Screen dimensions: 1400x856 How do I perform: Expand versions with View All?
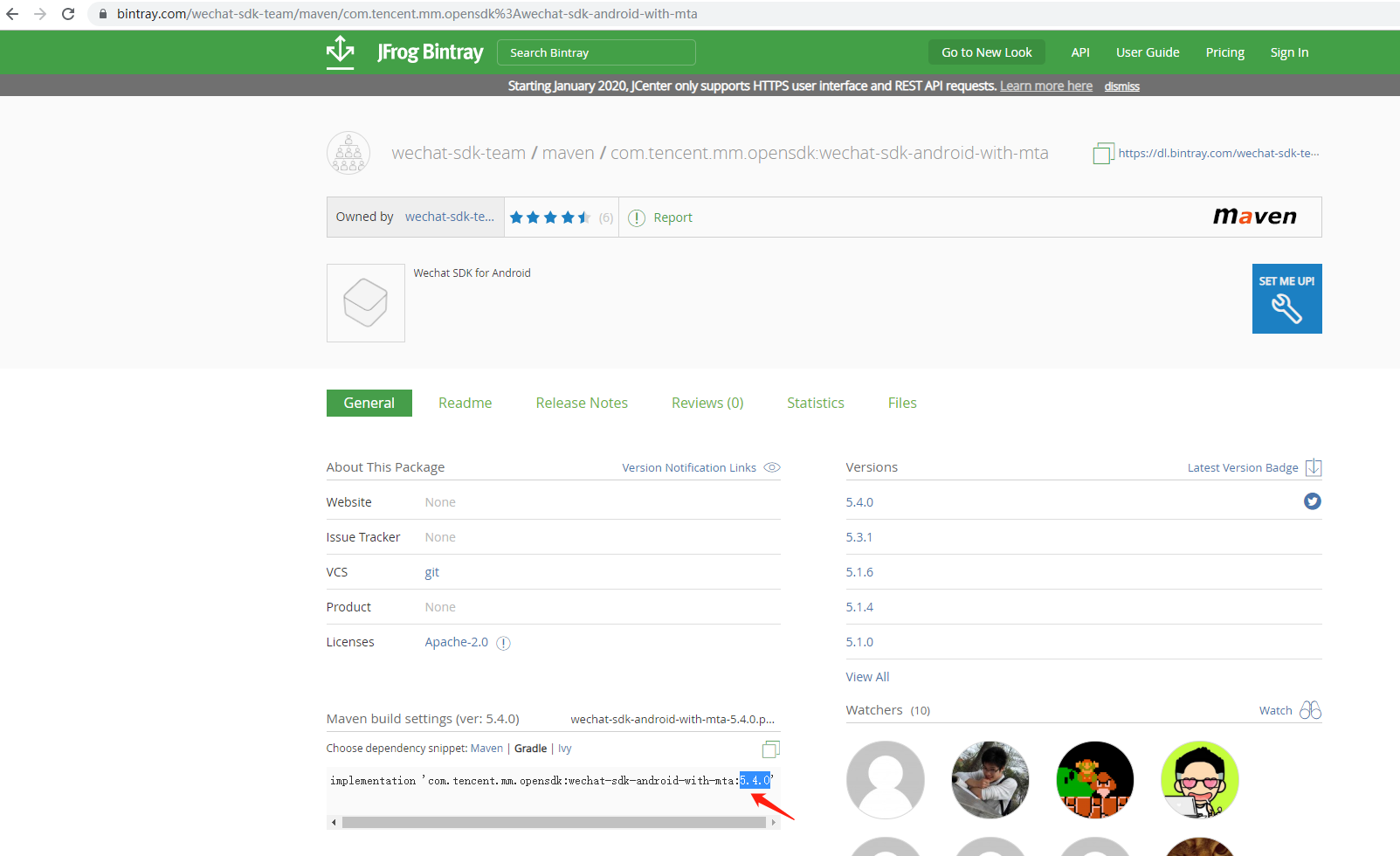coord(866,676)
